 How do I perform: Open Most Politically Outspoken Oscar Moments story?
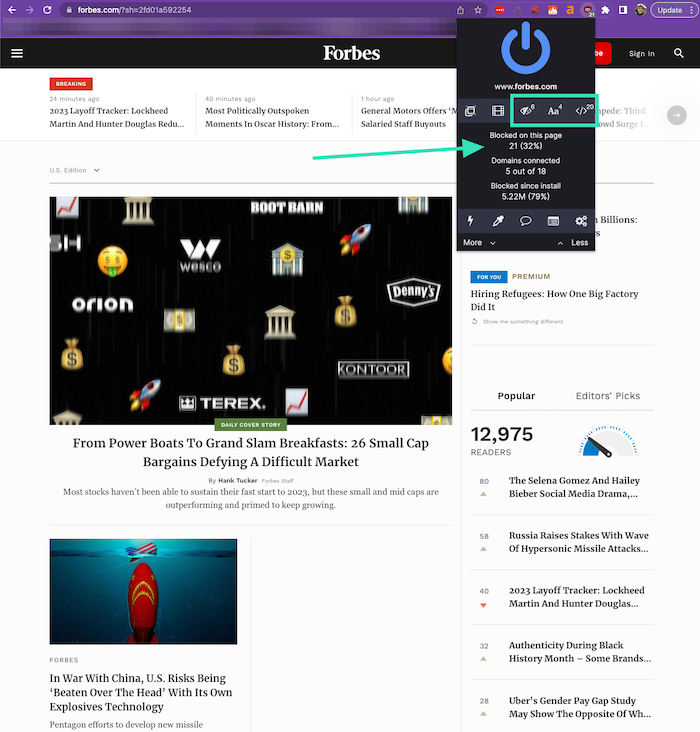point(272,117)
